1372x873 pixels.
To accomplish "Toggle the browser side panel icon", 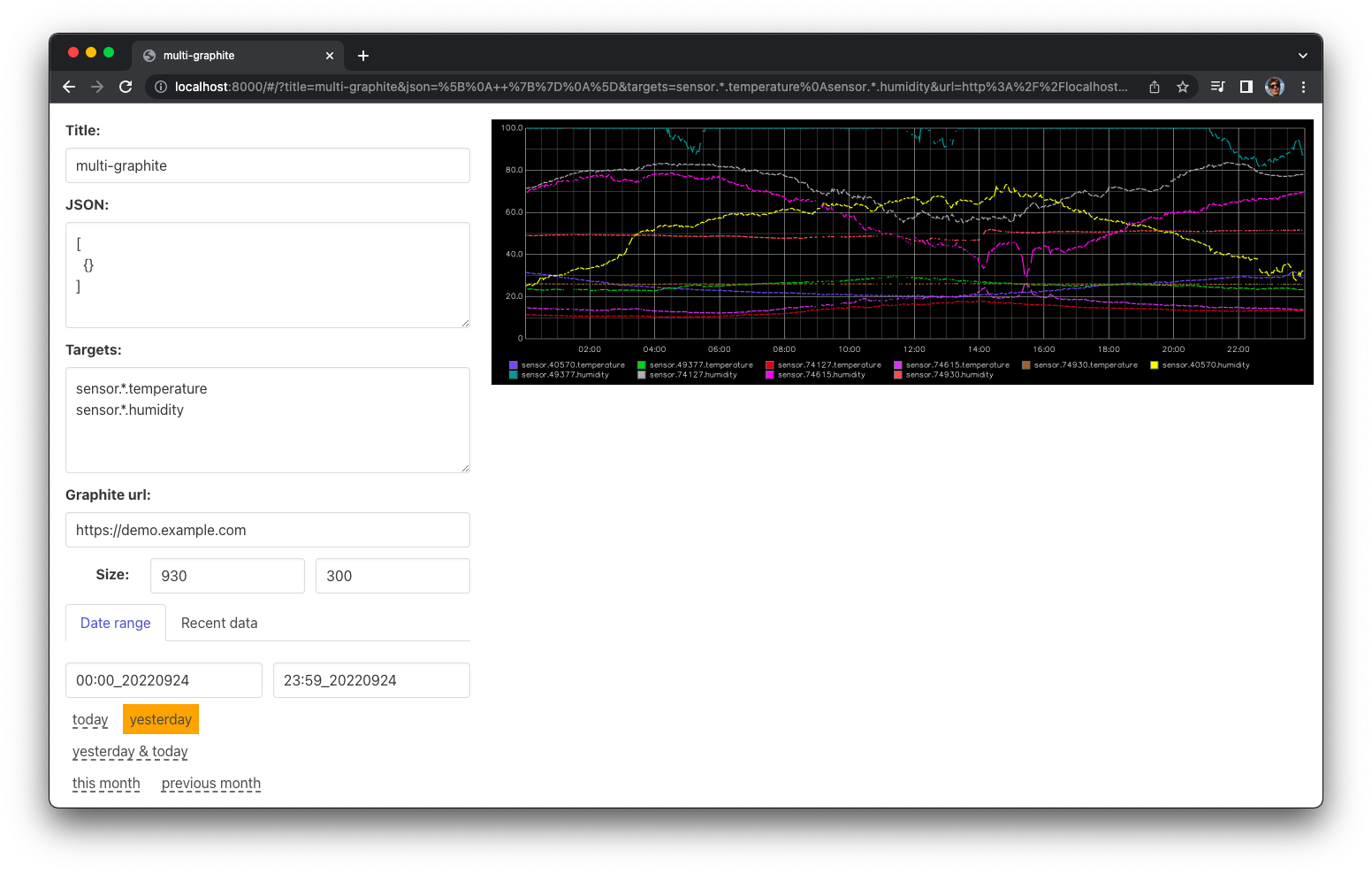I will point(1246,87).
